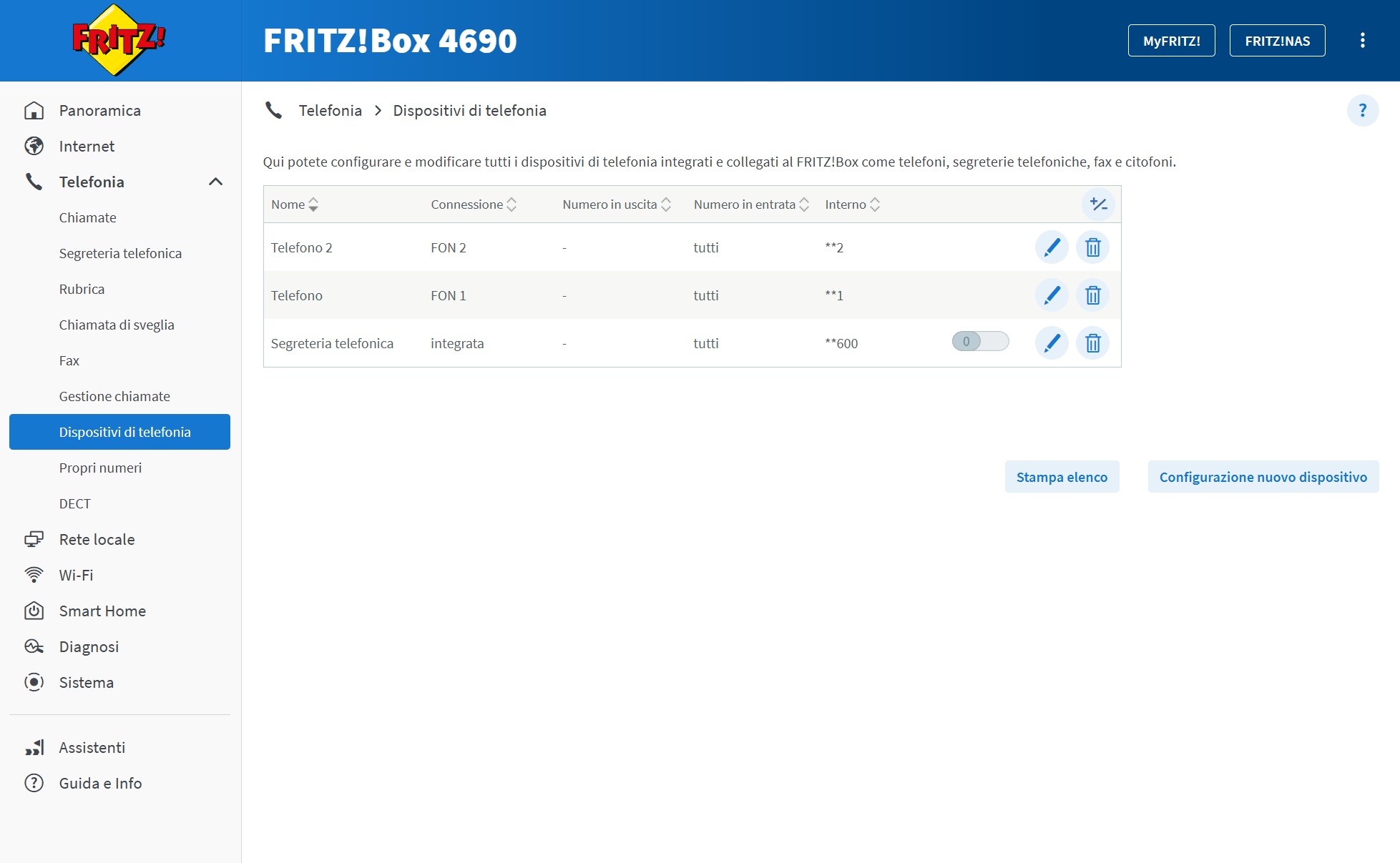Delete the Segreteria telefonica device
This screenshot has height=863, width=1400.
[x=1092, y=343]
